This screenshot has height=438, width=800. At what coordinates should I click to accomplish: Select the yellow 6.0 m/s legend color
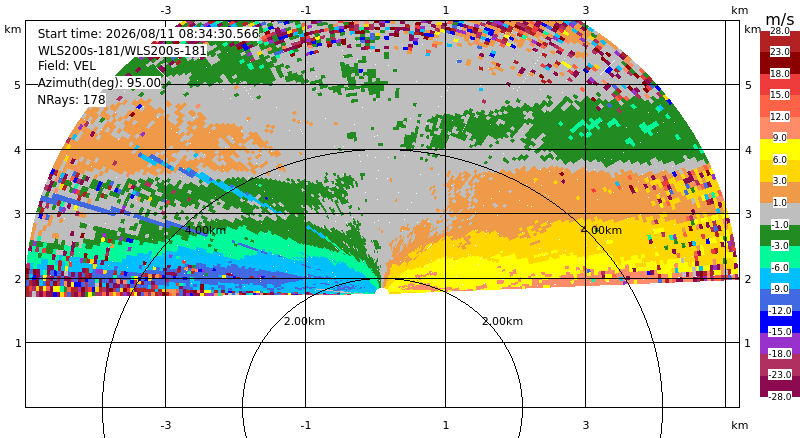pos(780,149)
